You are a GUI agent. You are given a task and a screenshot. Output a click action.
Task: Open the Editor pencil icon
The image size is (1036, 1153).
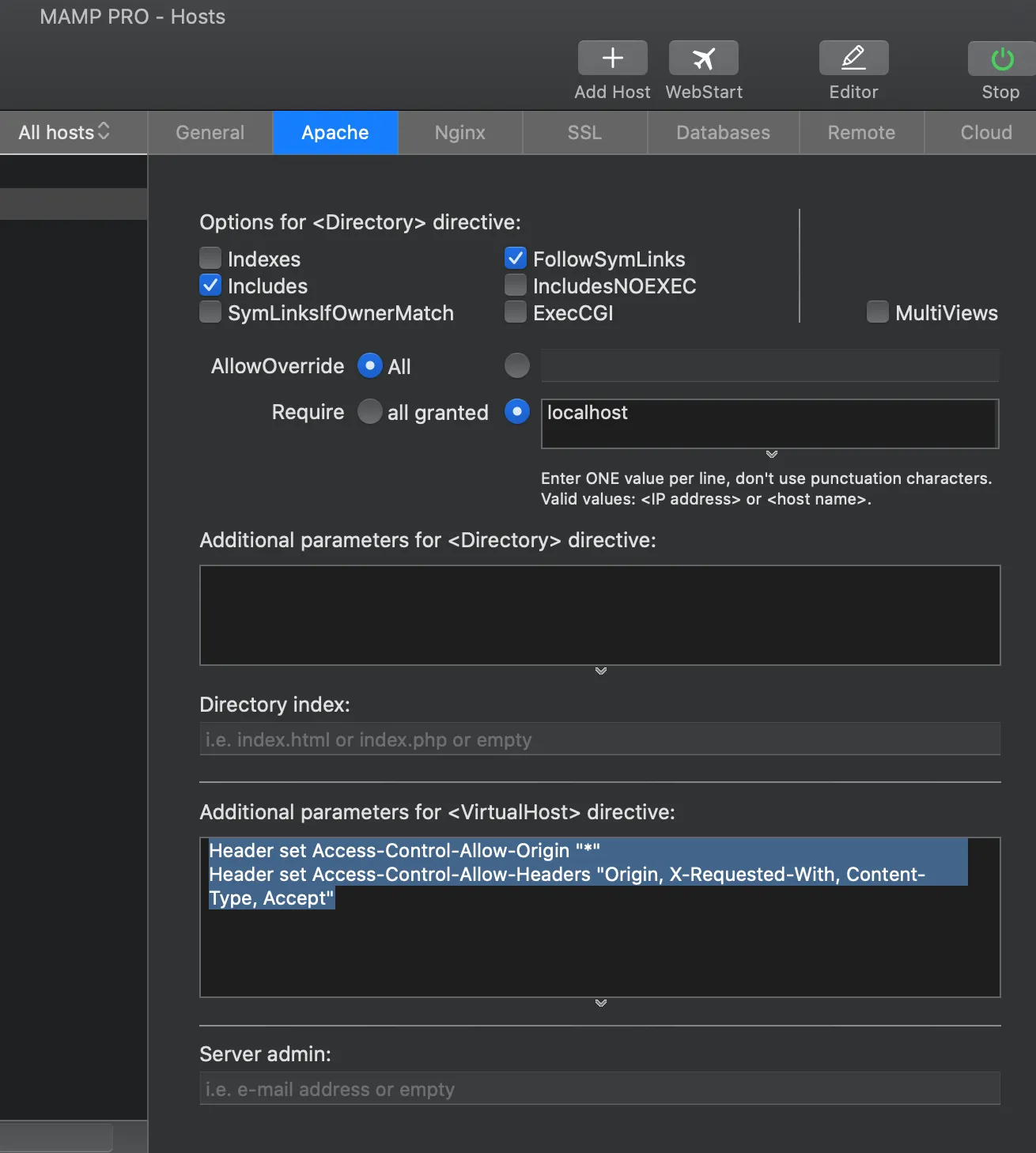(853, 59)
